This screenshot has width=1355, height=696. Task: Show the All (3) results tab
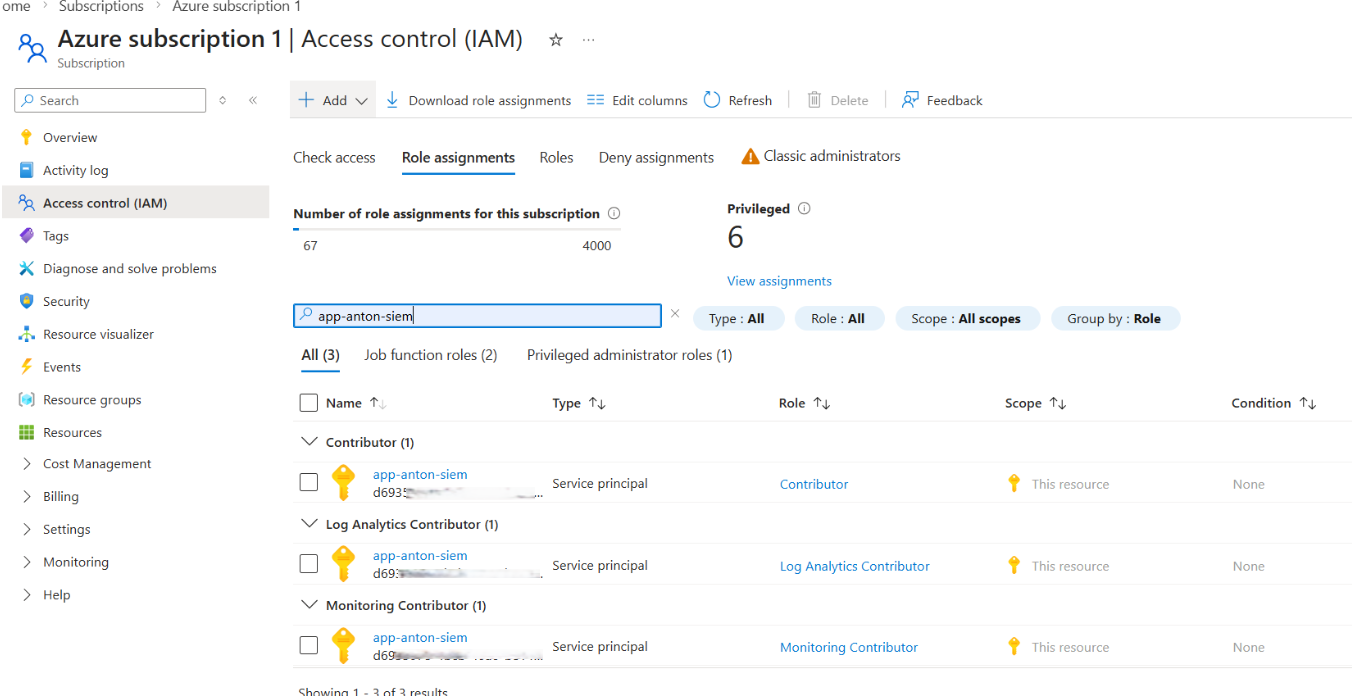tap(320, 355)
